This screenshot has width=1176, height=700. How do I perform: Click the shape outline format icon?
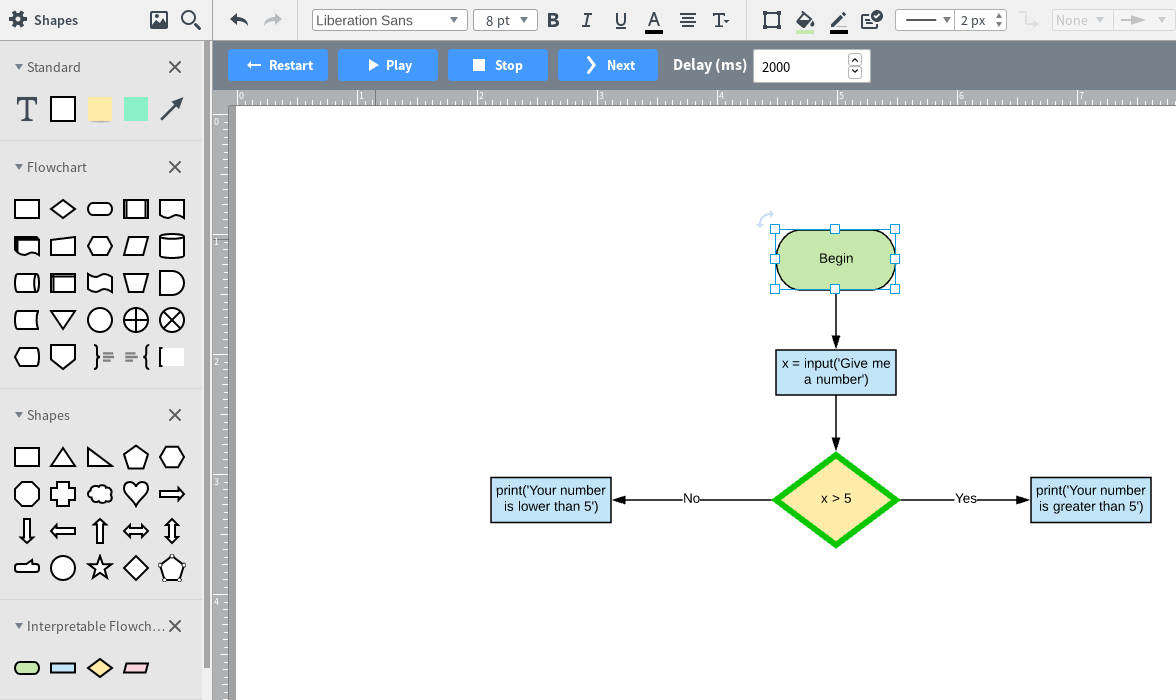point(771,20)
